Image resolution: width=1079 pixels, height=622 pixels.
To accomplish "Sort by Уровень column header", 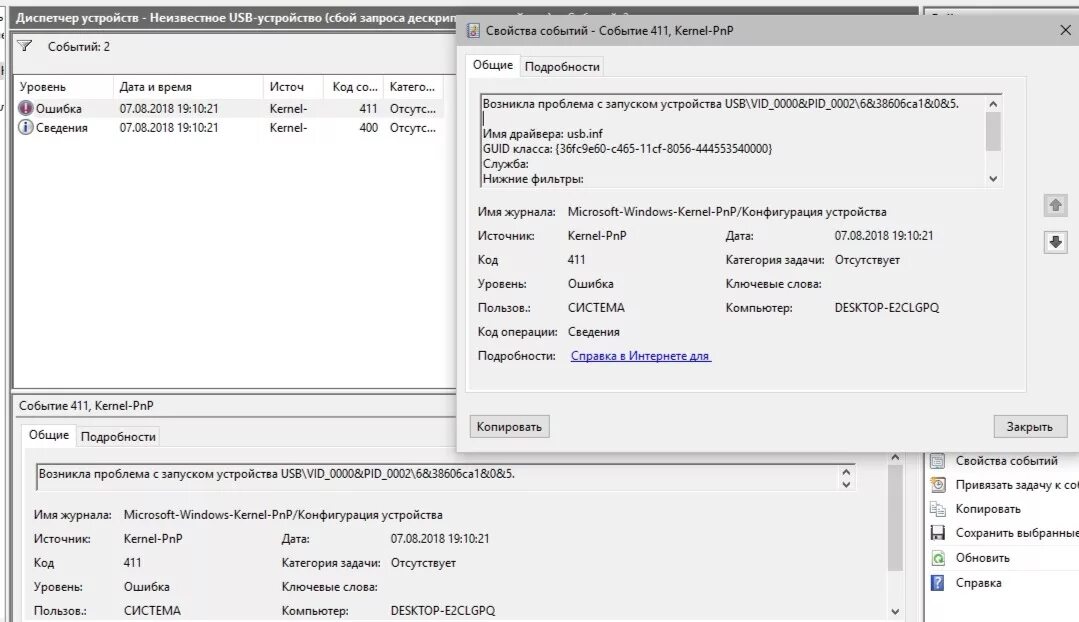I will click(63, 87).
